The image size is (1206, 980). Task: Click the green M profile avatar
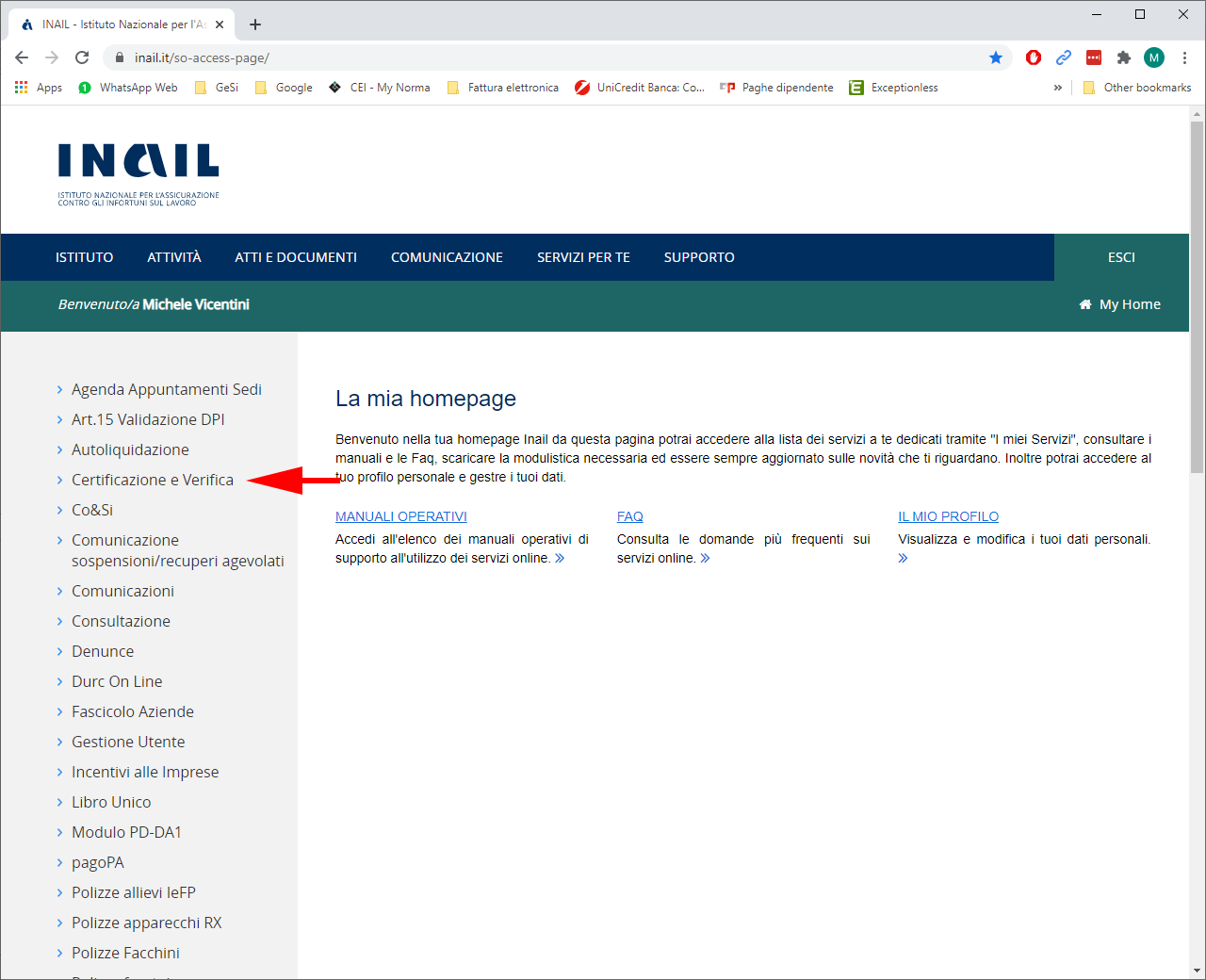pos(1154,57)
